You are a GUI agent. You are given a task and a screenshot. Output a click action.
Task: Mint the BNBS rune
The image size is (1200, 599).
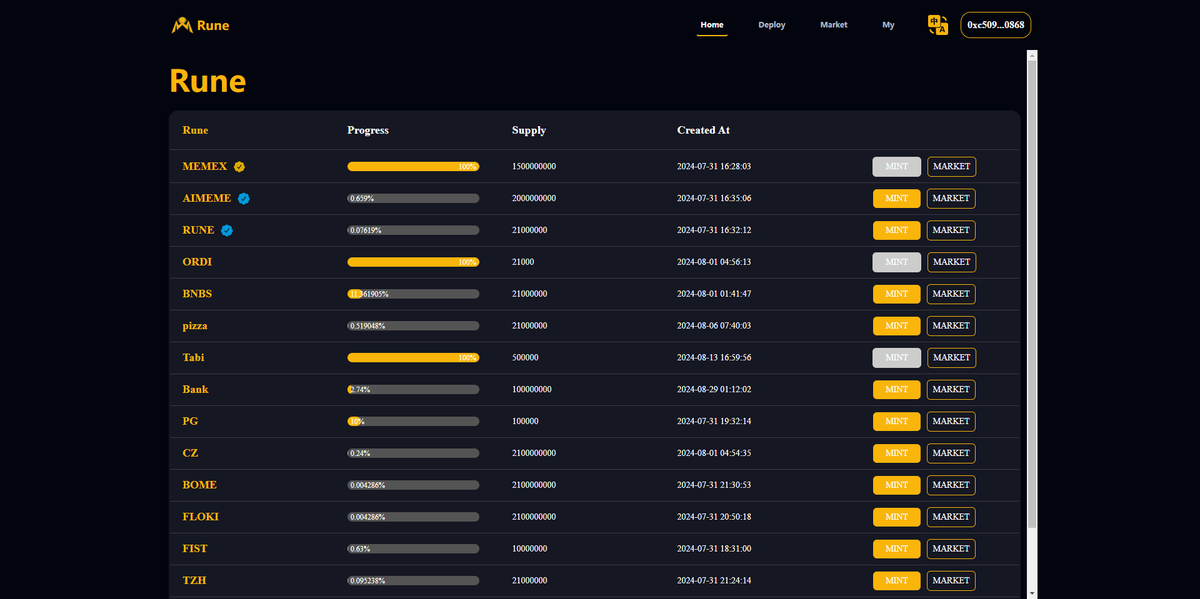click(897, 294)
